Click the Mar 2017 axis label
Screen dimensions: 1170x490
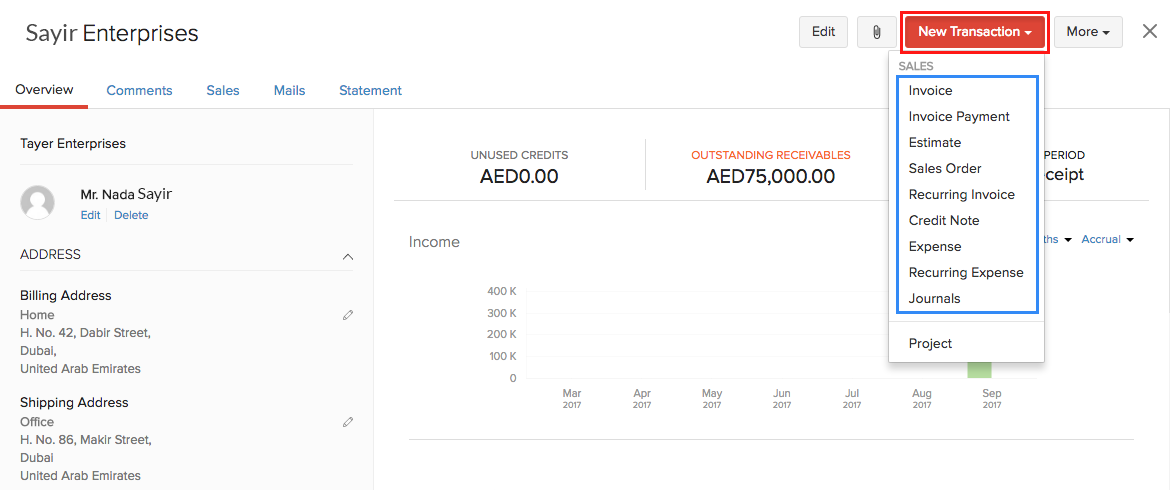(572, 398)
